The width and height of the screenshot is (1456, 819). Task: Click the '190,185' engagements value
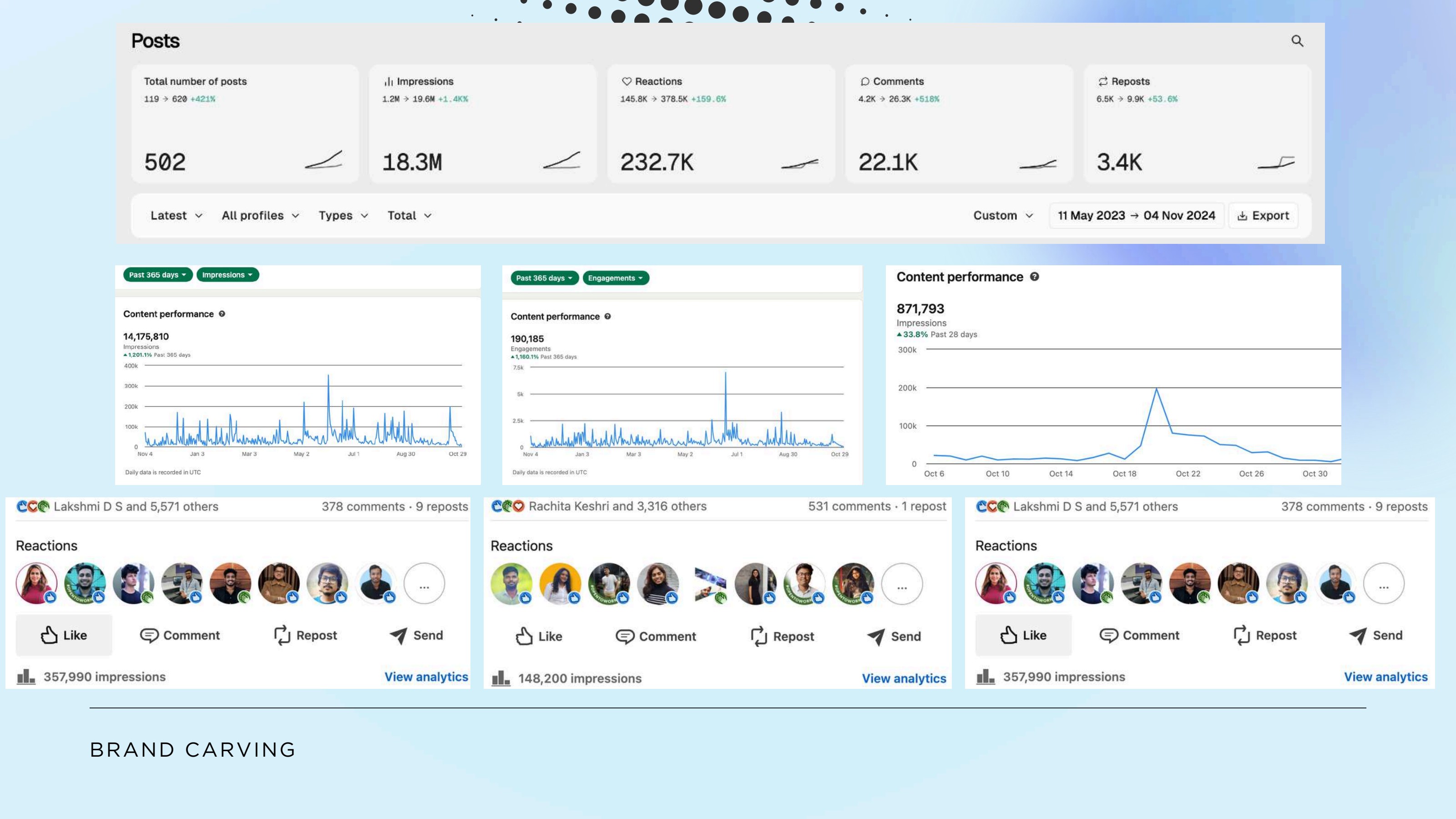tap(527, 339)
